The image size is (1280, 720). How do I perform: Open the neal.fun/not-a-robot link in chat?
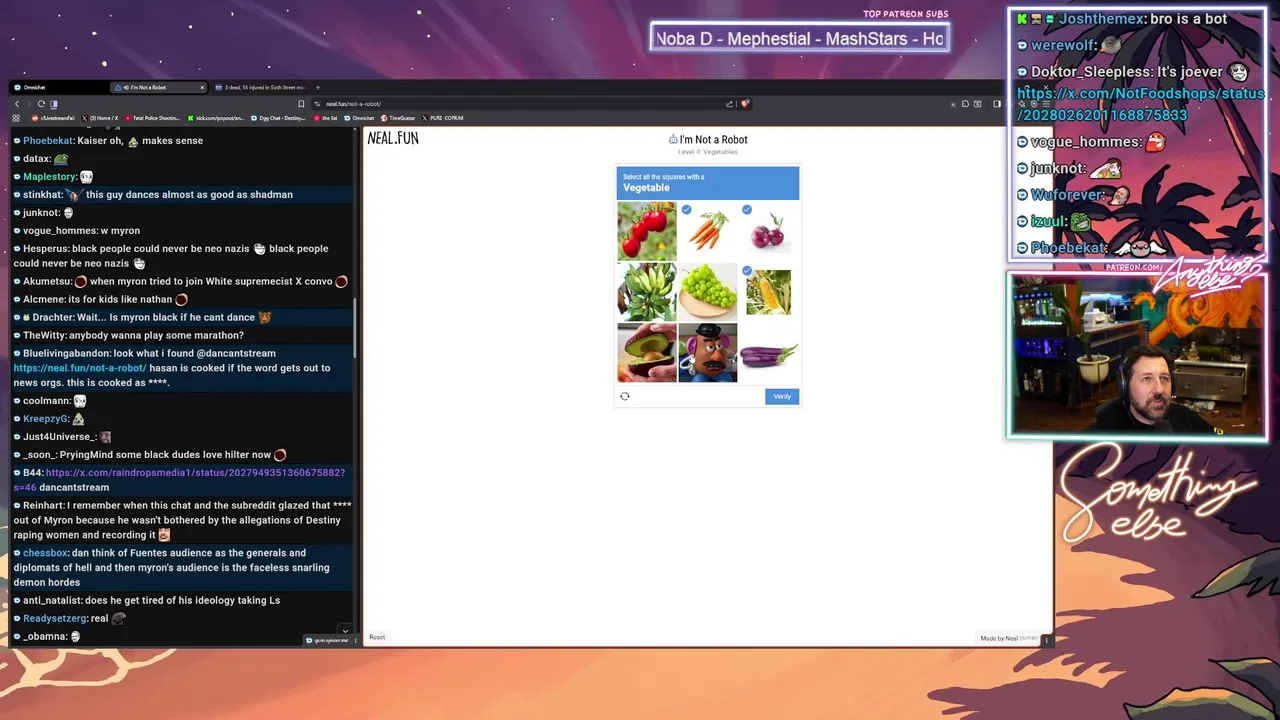point(80,368)
